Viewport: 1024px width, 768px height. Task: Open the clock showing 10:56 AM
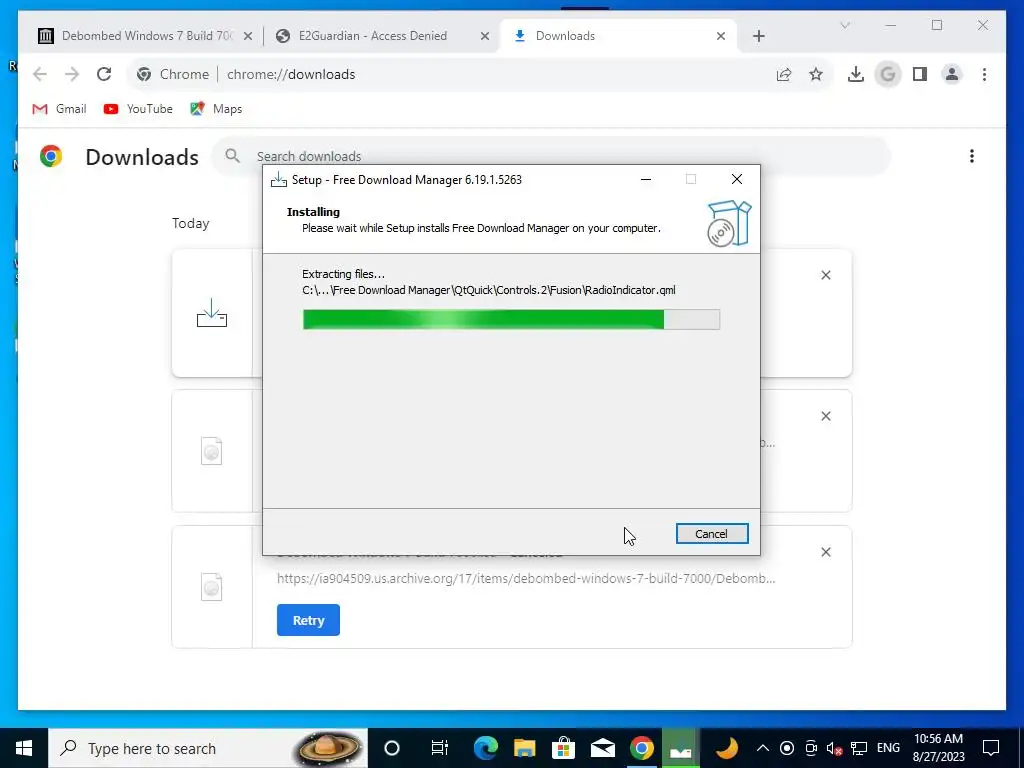click(938, 748)
